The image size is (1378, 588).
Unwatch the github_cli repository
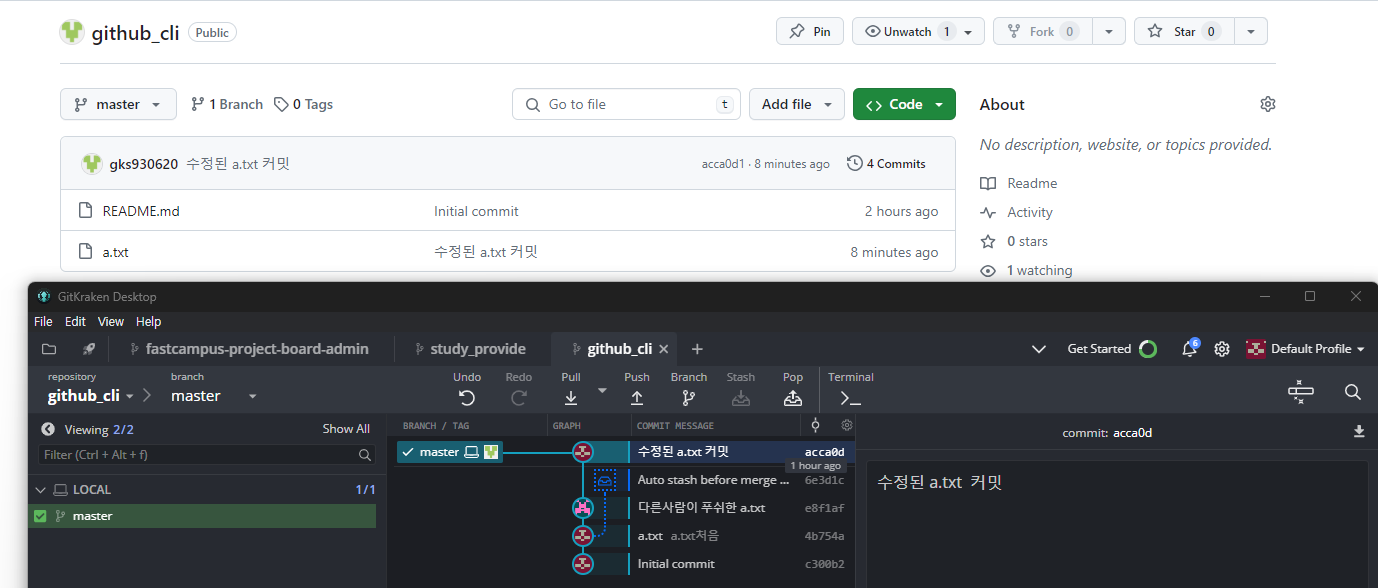click(918, 31)
